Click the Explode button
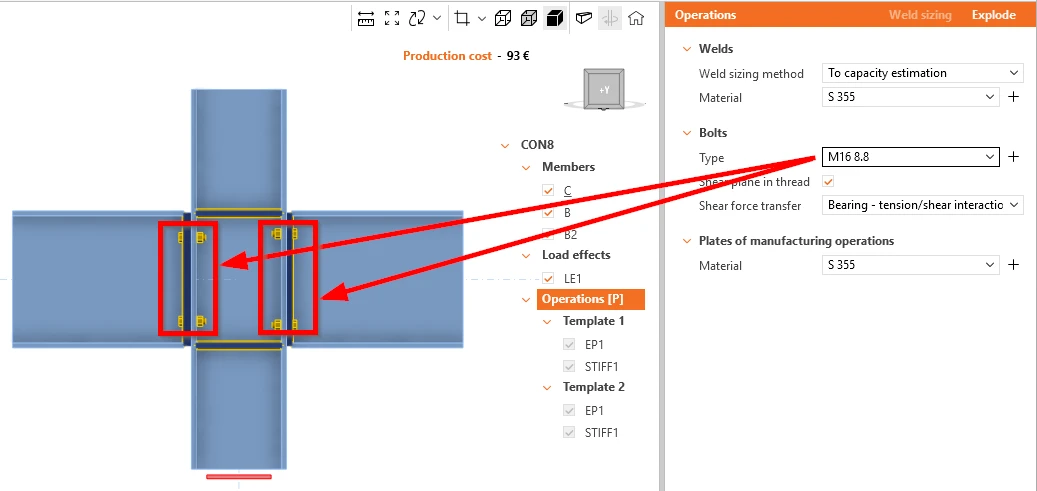1037x491 pixels. point(993,15)
